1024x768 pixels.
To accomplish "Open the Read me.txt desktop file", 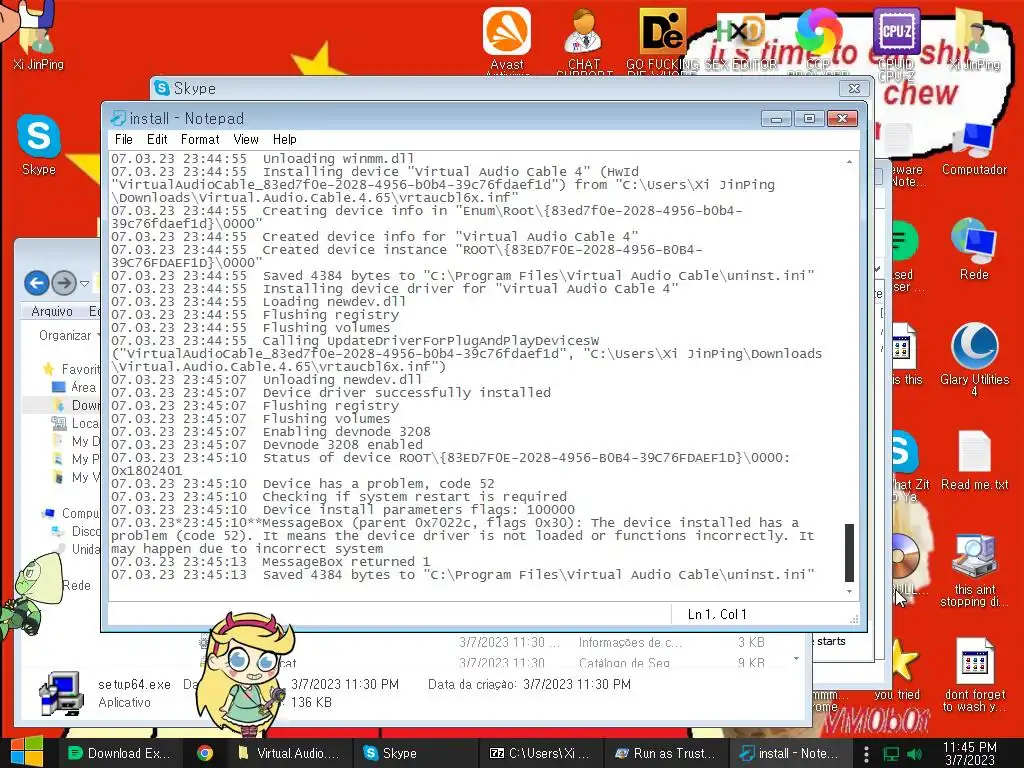I will [974, 460].
